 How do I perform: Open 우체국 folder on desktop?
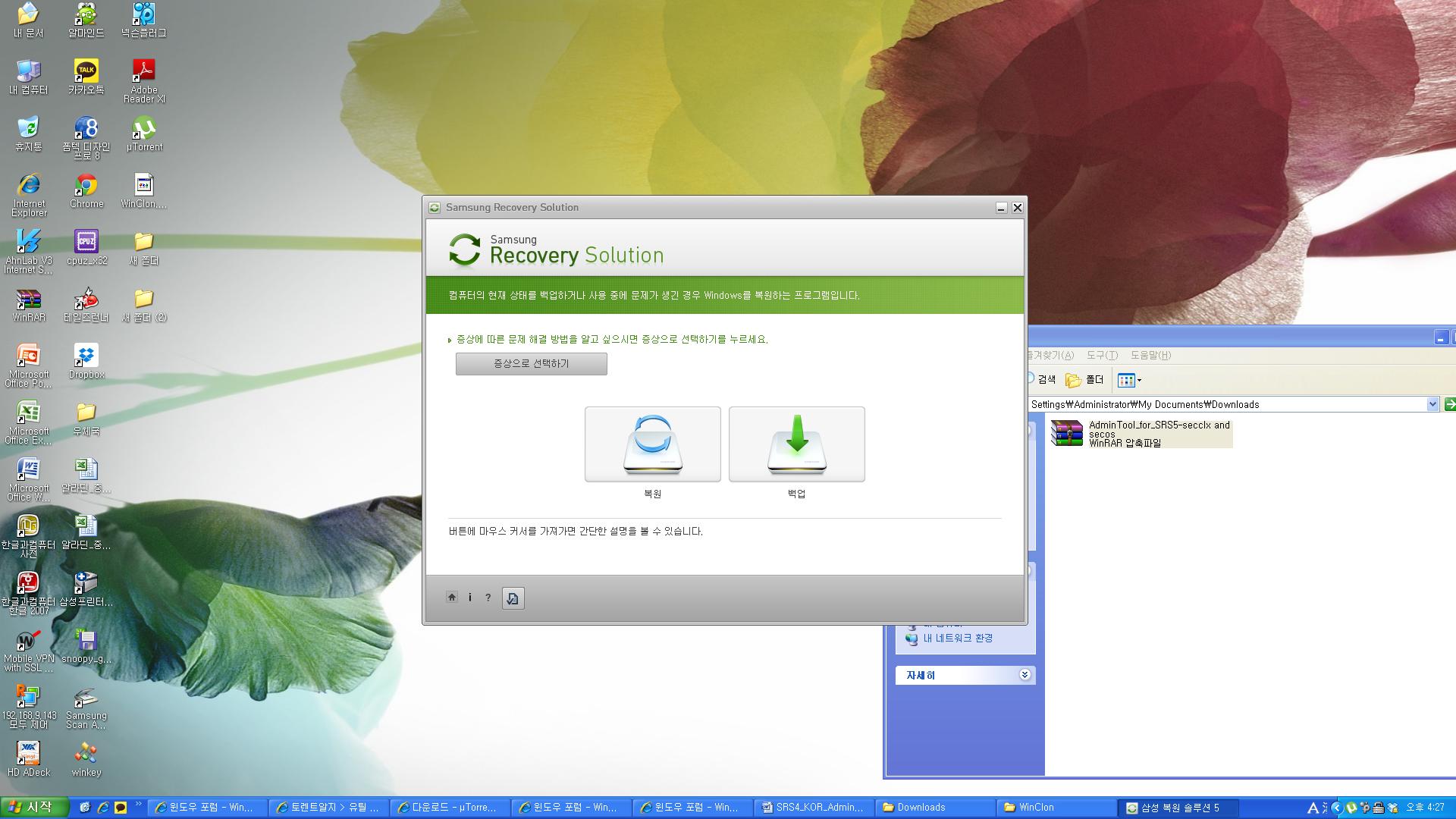(x=86, y=419)
